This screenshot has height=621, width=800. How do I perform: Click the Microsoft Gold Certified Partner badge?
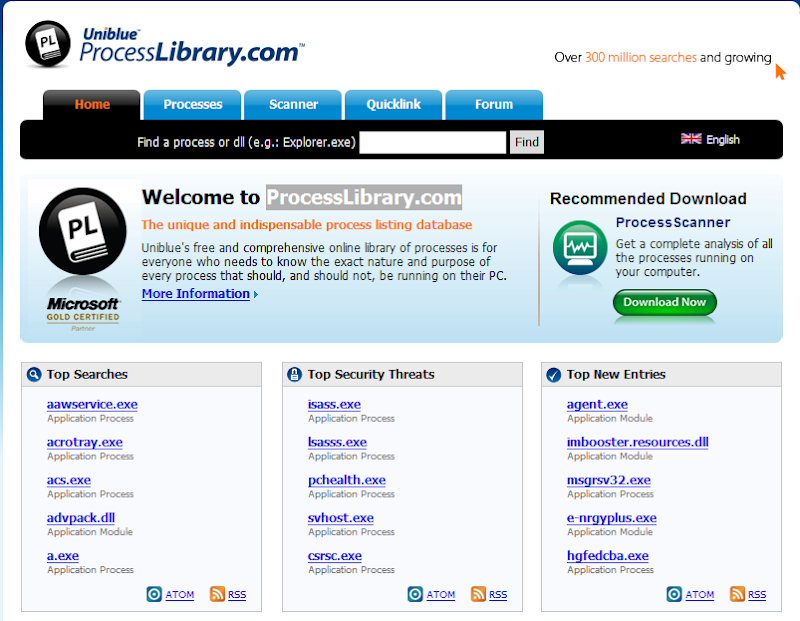pyautogui.click(x=83, y=314)
